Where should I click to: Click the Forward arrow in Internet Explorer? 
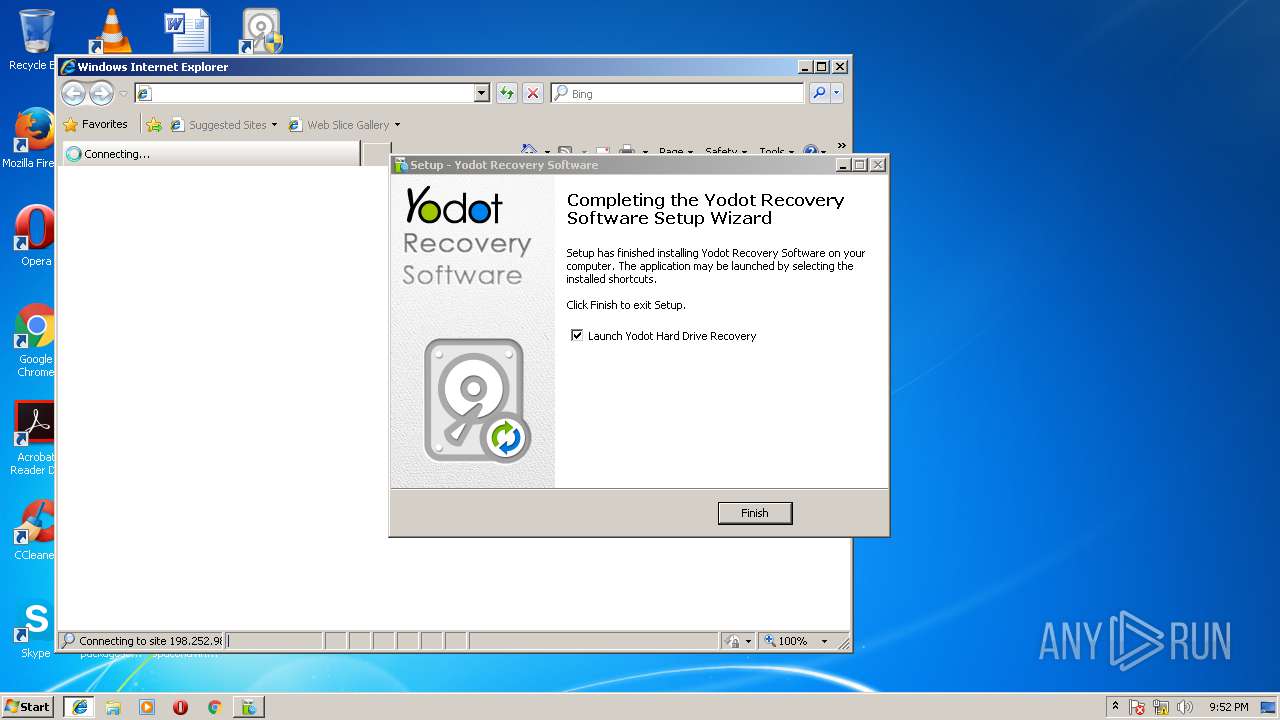click(x=102, y=93)
